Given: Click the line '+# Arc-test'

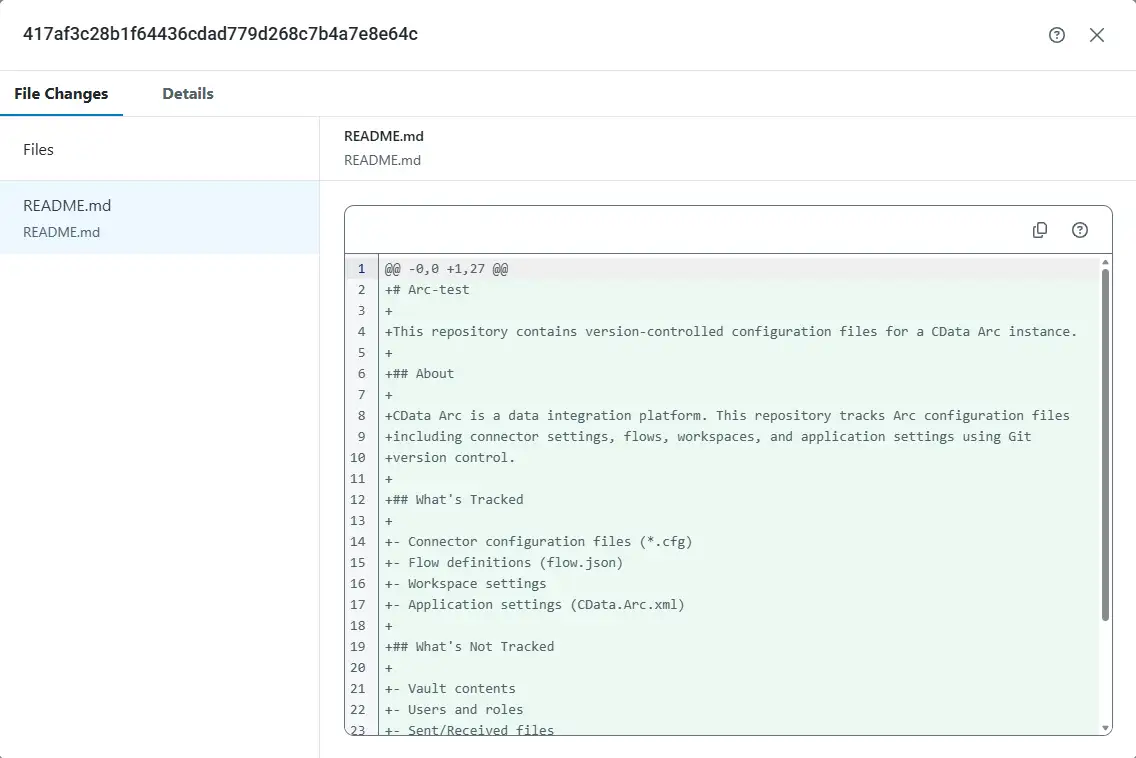Looking at the screenshot, I should 427,290.
